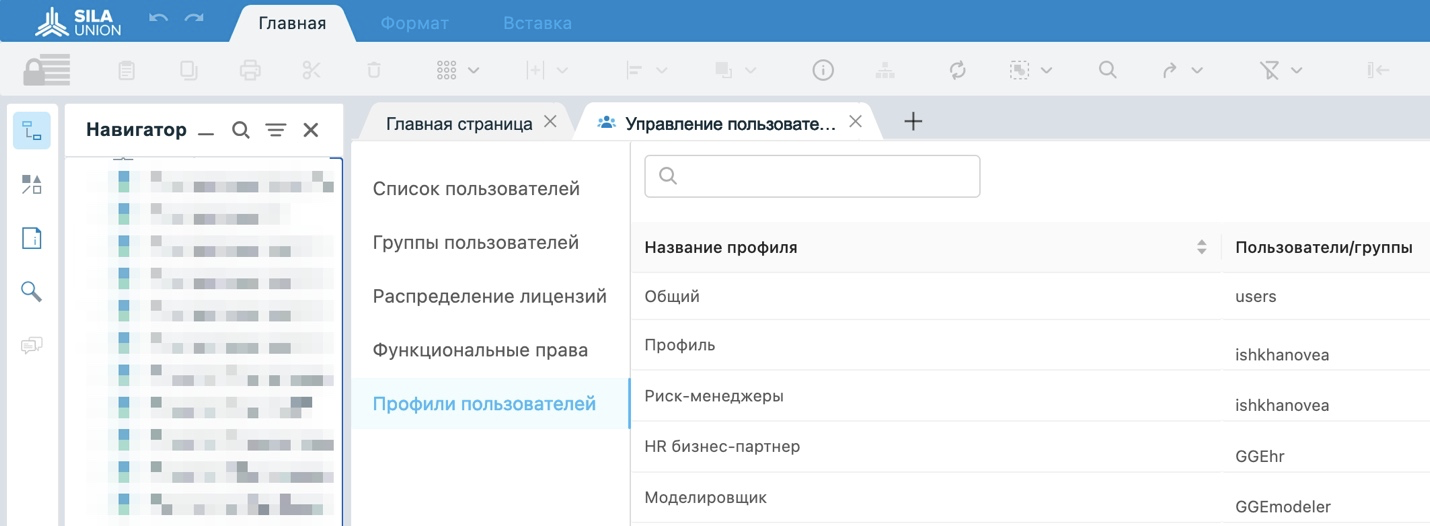Add a new tab with plus
The image size is (1430, 526).
tap(913, 122)
